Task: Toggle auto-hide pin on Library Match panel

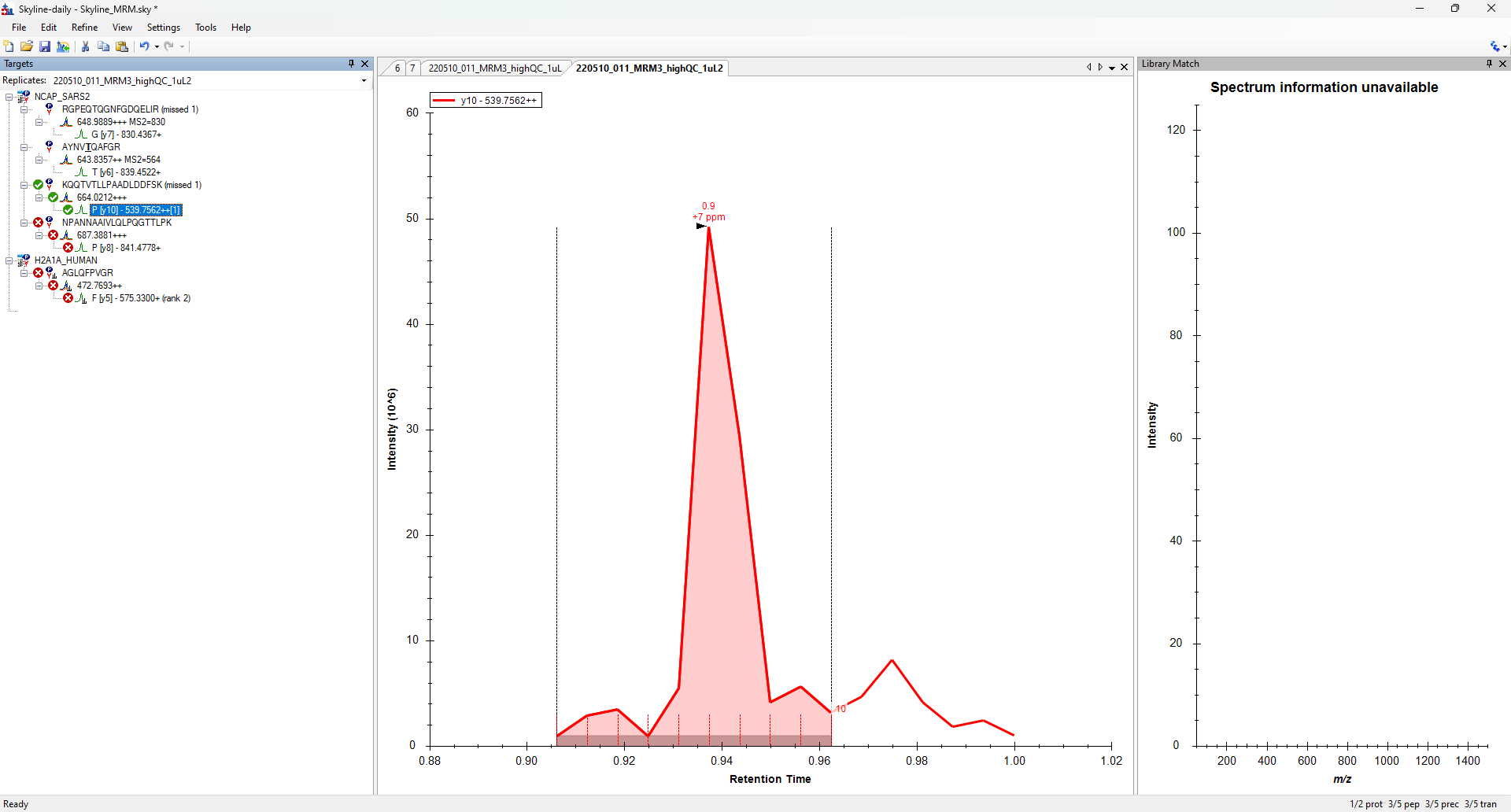Action: pyautogui.click(x=1489, y=64)
